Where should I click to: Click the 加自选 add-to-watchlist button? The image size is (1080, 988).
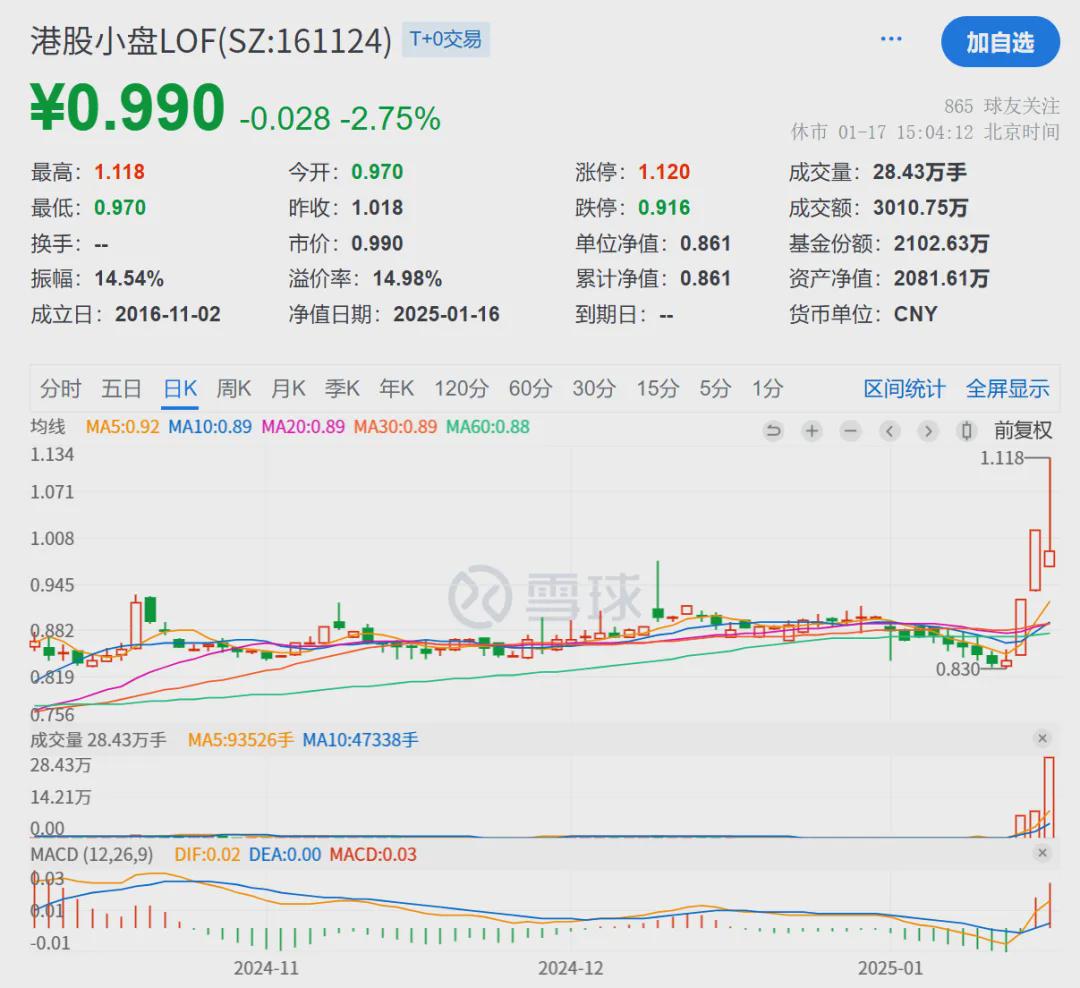tap(1000, 43)
